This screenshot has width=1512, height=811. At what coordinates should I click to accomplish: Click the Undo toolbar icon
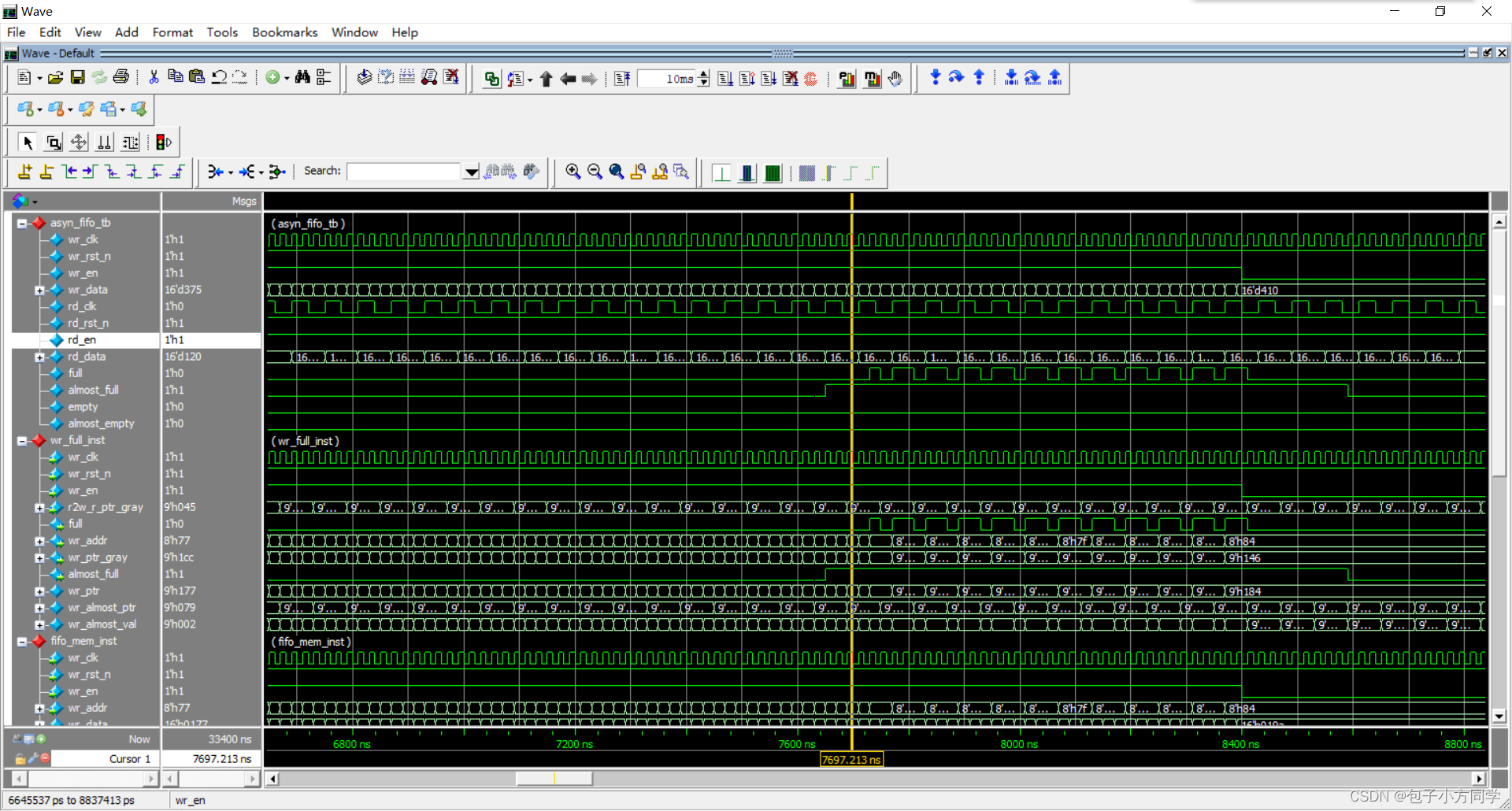click(x=219, y=77)
